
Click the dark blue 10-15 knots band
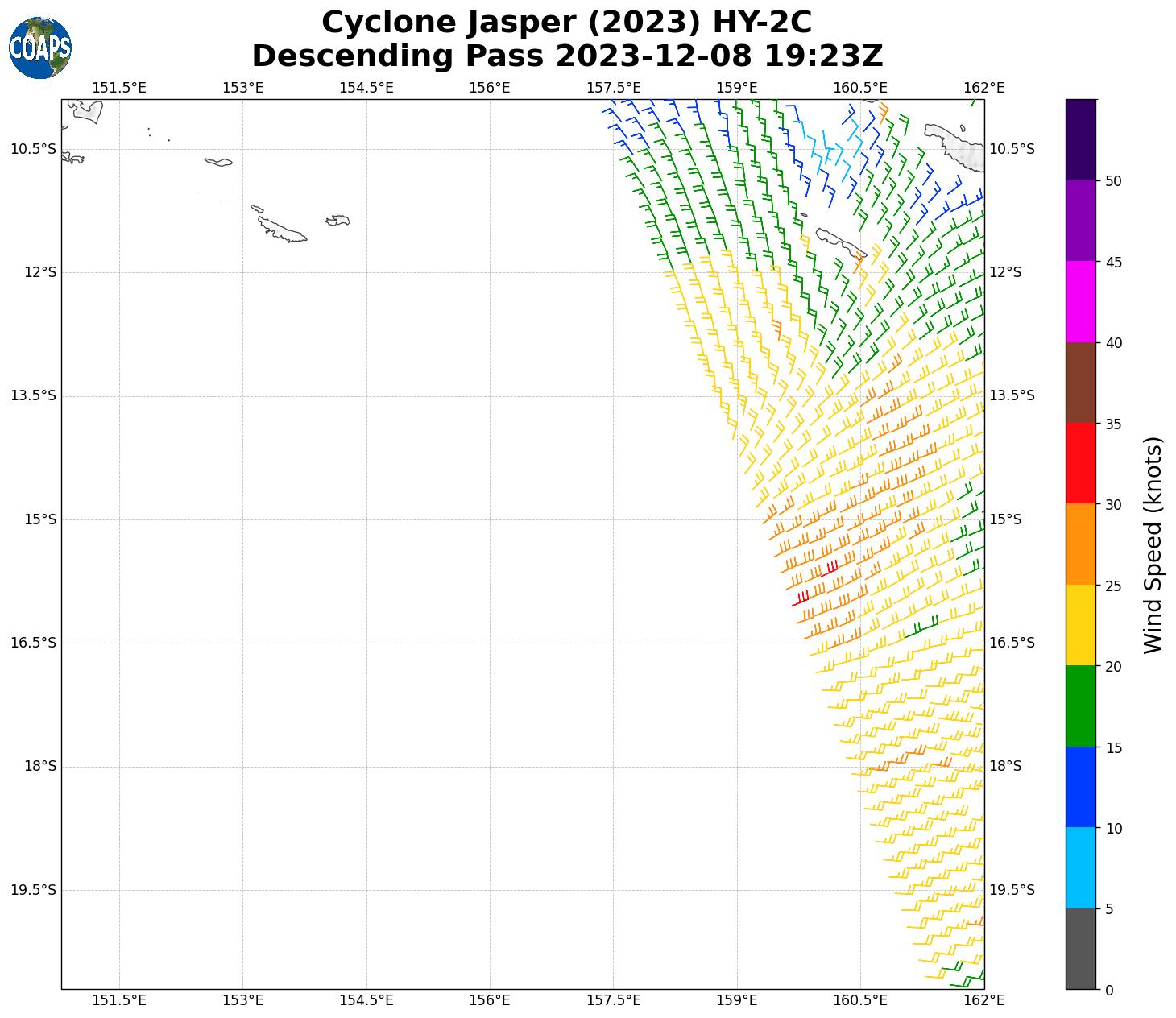[x=1080, y=787]
